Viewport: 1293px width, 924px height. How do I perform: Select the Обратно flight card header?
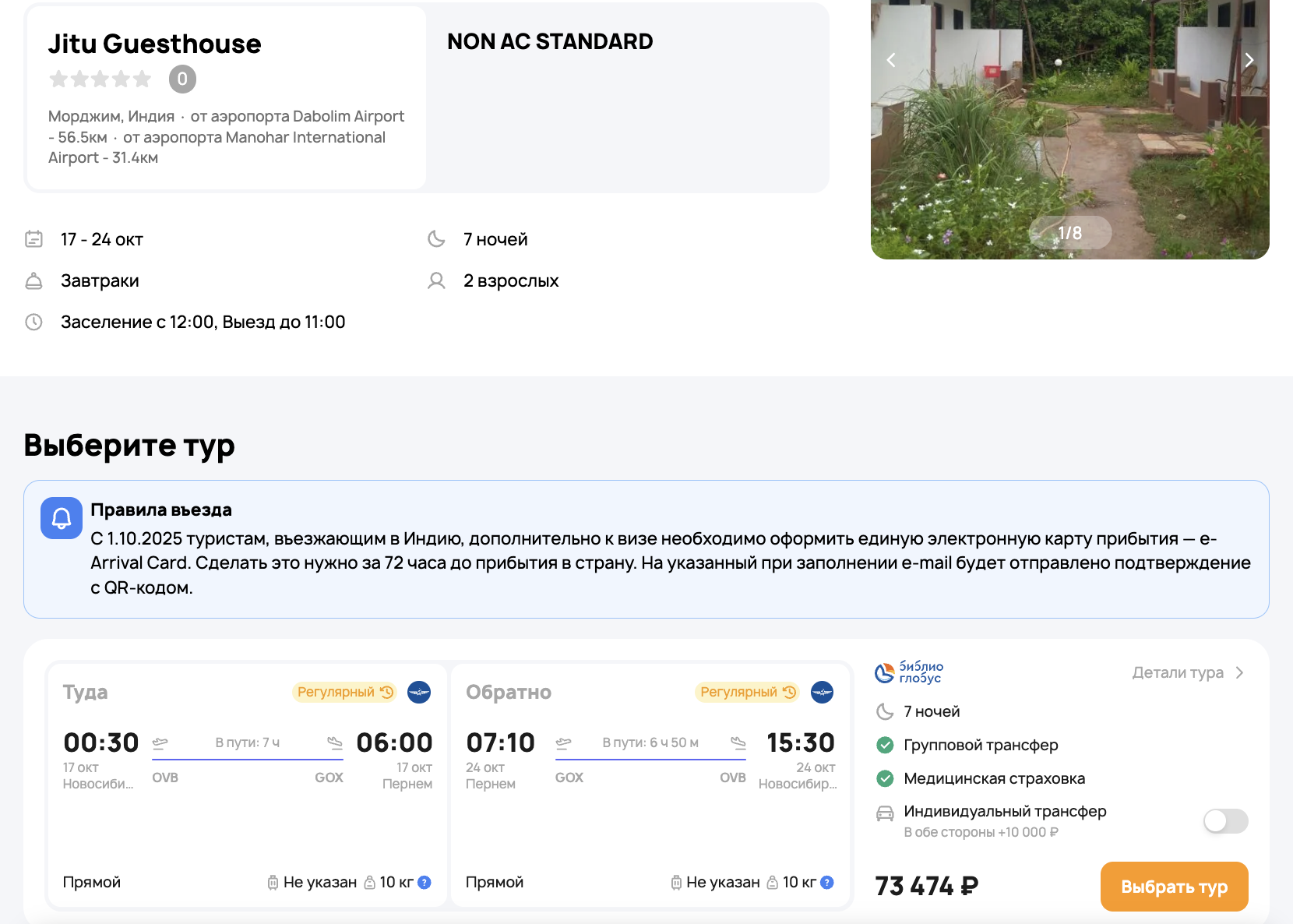(508, 693)
